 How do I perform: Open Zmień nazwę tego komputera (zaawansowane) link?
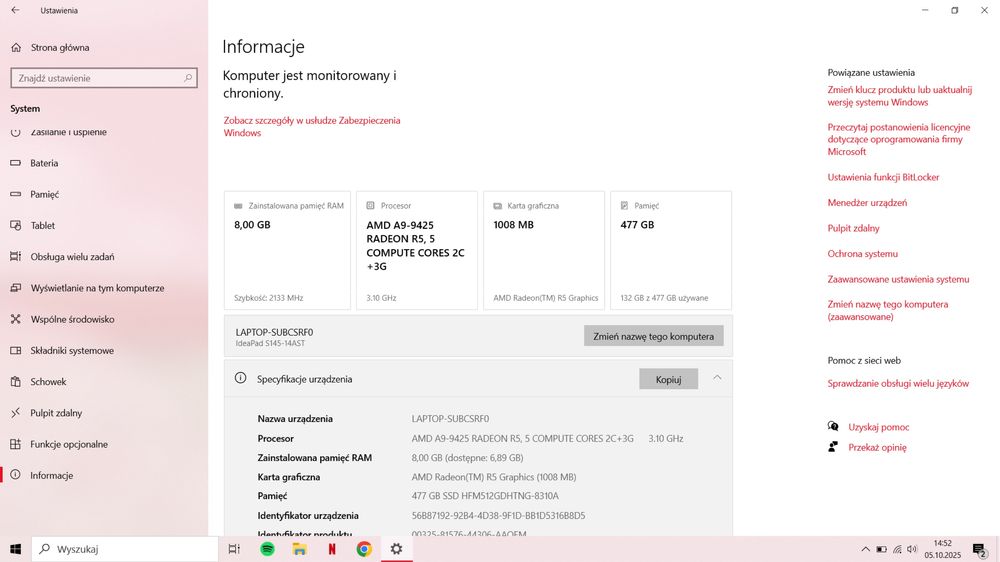point(888,311)
